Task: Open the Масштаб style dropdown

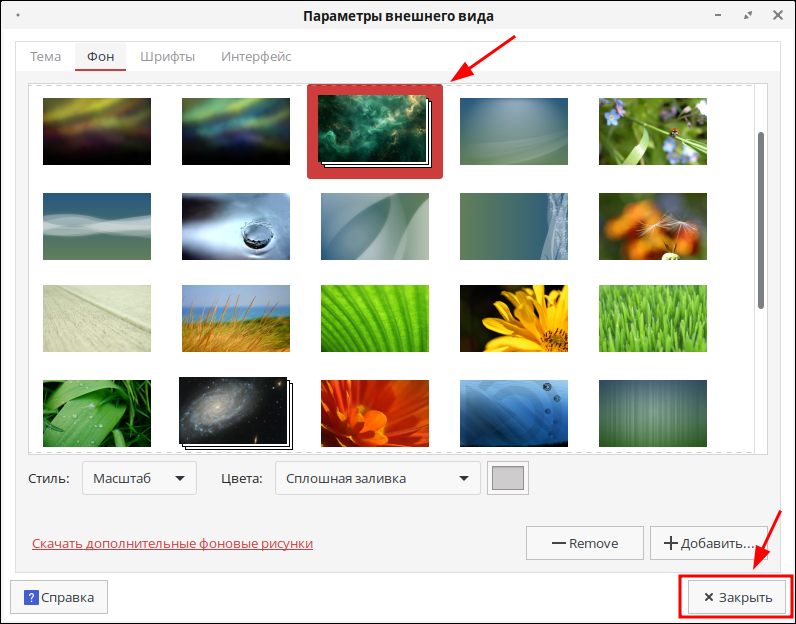Action: pyautogui.click(x=139, y=479)
